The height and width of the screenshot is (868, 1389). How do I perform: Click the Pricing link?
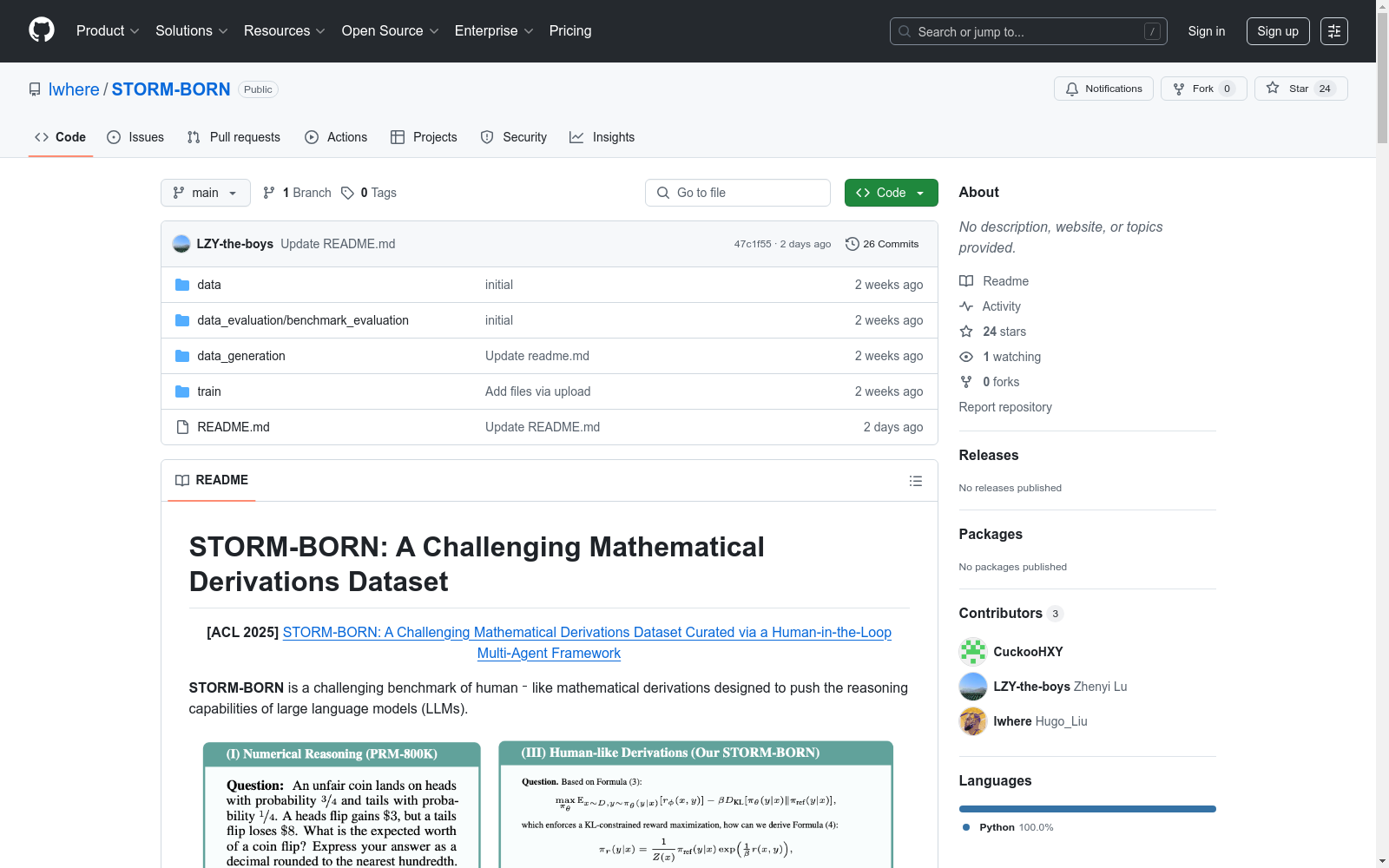click(570, 31)
